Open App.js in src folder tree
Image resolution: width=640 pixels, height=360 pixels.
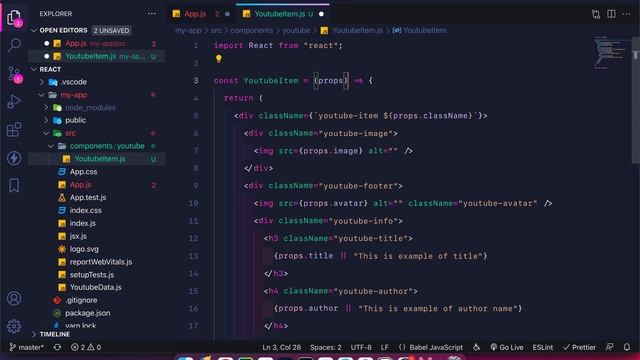[80, 184]
